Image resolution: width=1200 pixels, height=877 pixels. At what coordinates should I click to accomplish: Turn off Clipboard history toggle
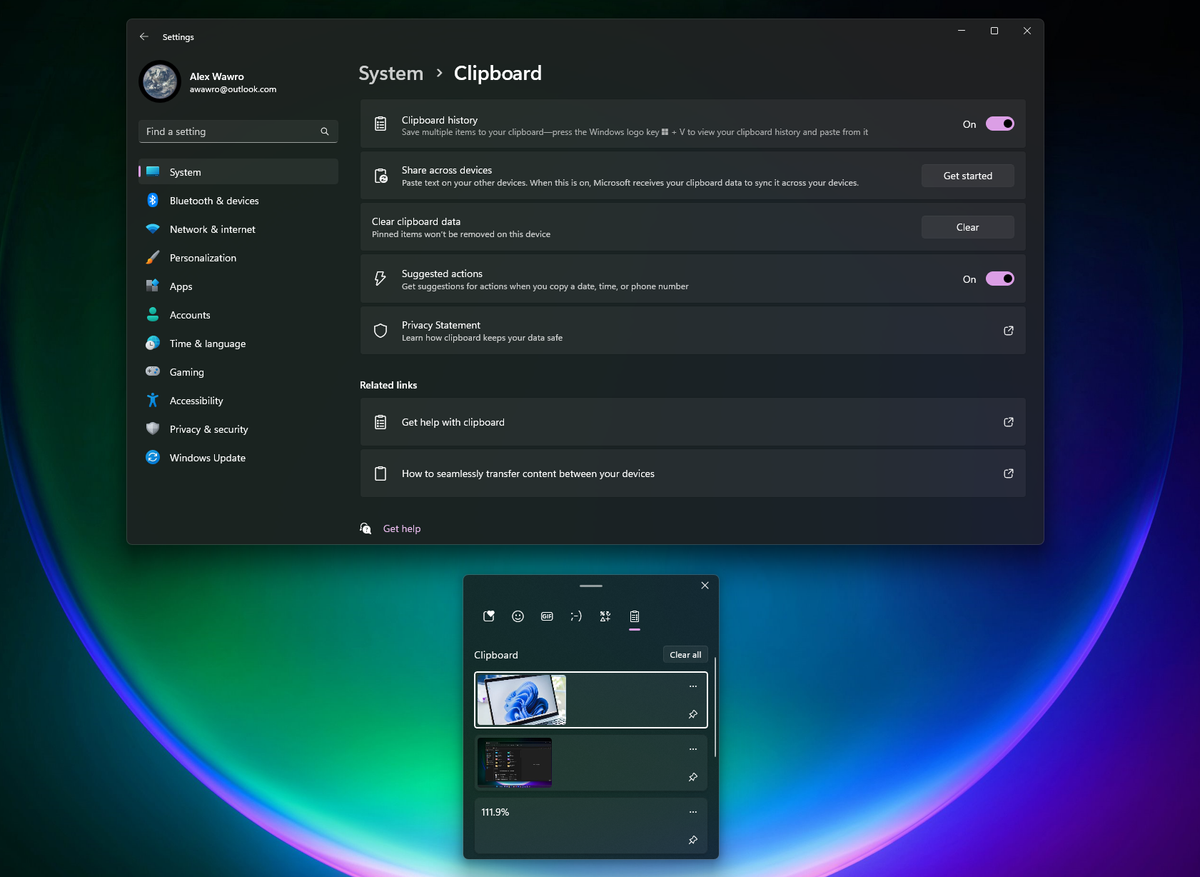1000,124
